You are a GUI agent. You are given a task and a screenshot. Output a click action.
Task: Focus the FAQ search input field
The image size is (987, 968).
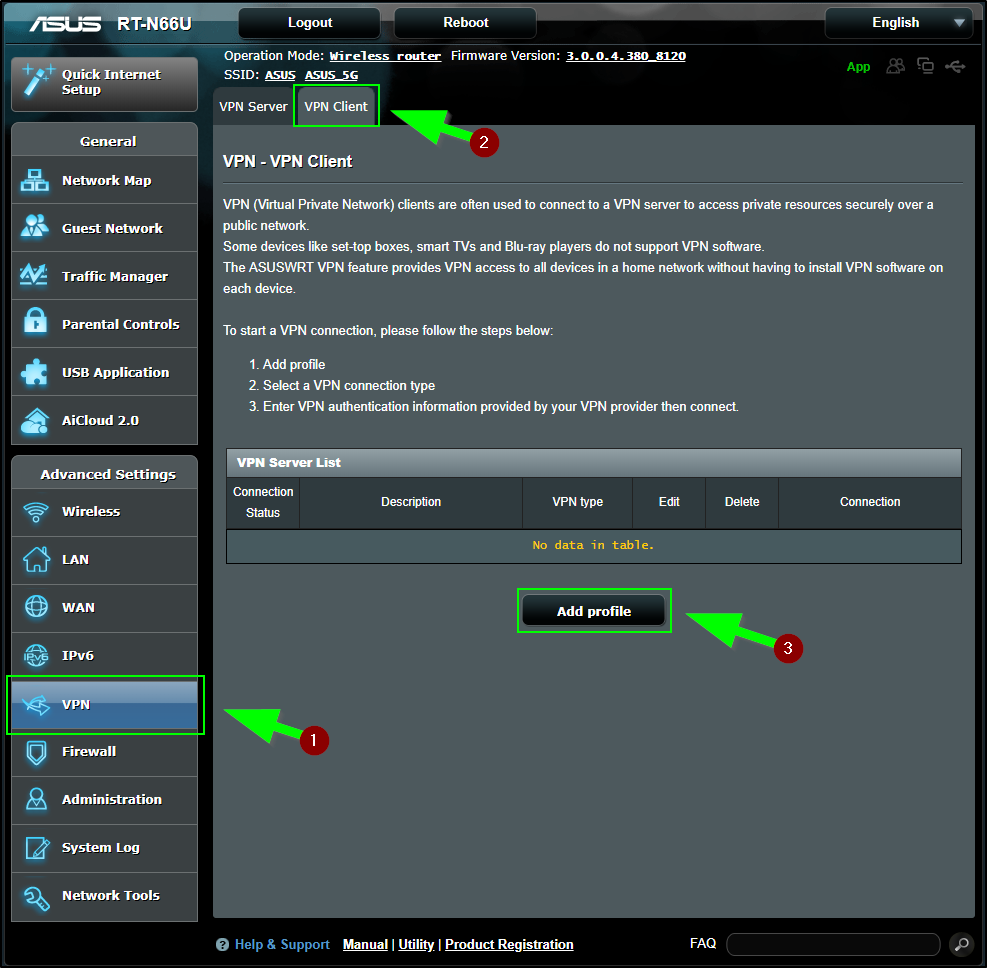pos(833,944)
